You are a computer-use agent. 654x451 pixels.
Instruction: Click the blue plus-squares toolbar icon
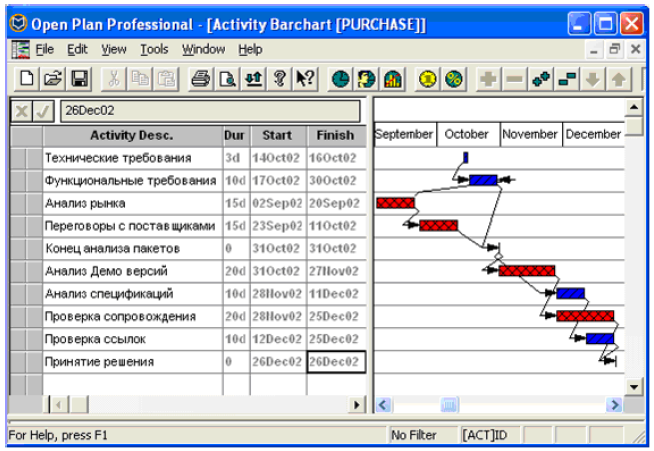[x=541, y=79]
